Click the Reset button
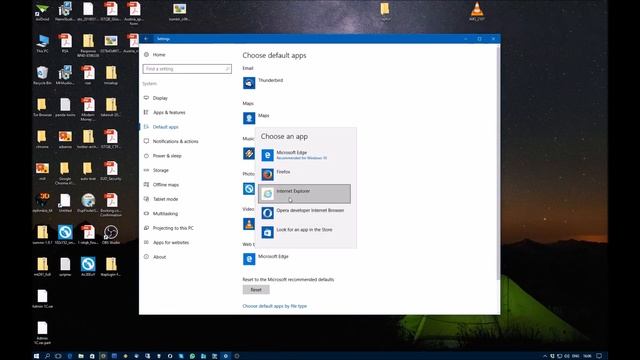The height and width of the screenshot is (360, 640). pos(256,290)
